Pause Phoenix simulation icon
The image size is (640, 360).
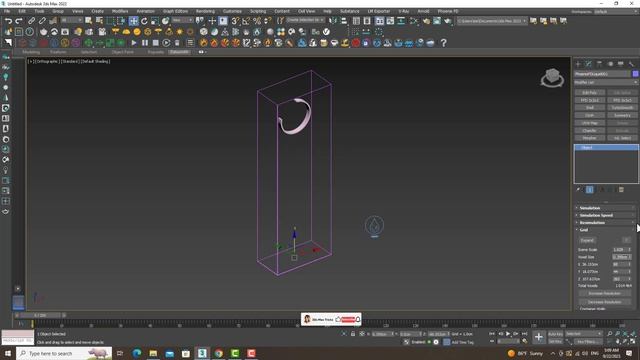pos(145,43)
